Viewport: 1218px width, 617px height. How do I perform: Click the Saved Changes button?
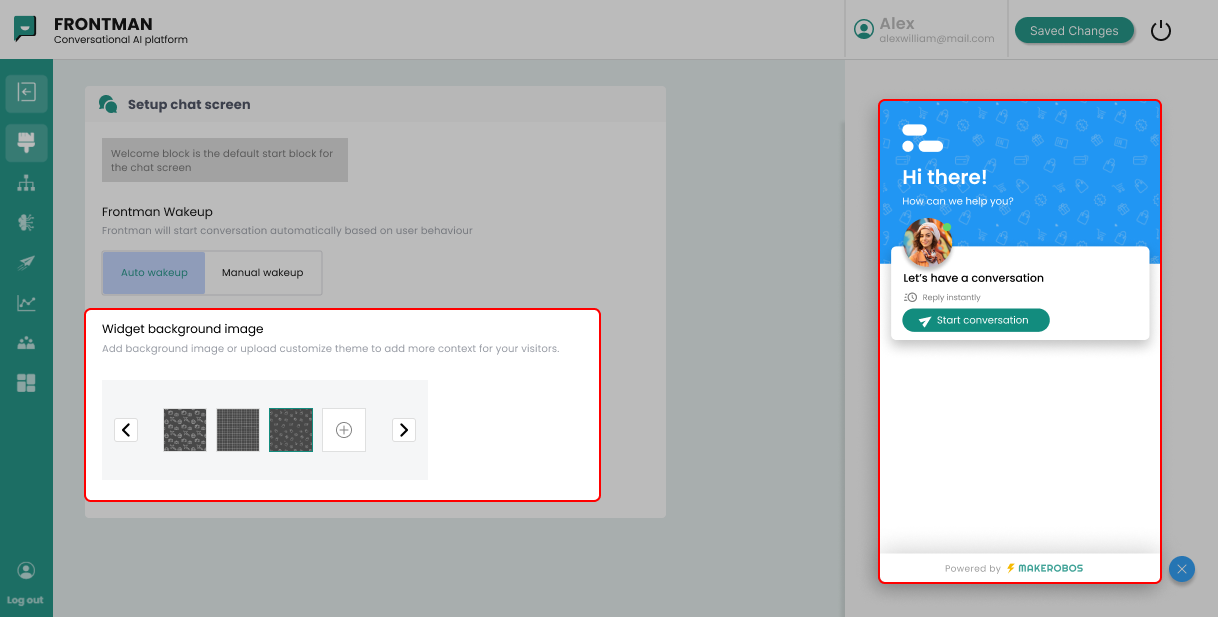tap(1074, 31)
